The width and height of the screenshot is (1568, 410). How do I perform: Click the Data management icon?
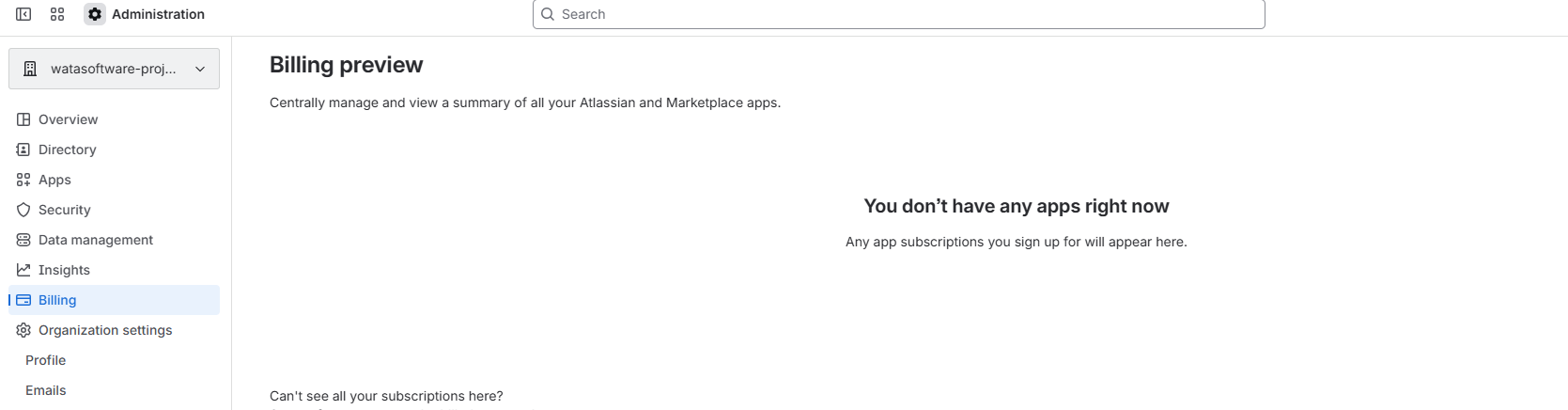coord(23,240)
